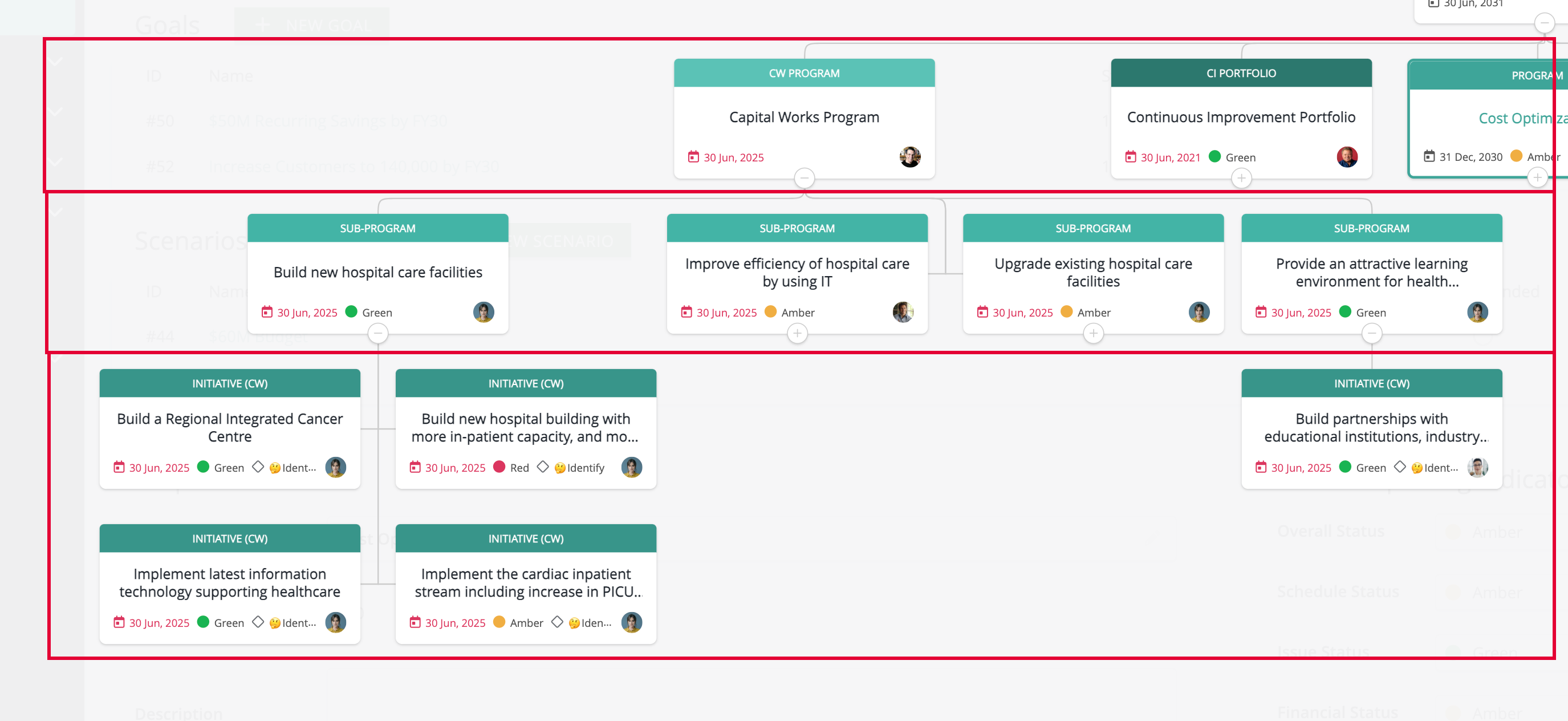This screenshot has height=721, width=1568.
Task: Click the diamond icon on Regional Integrated Cancer Centre
Action: pyautogui.click(x=258, y=467)
